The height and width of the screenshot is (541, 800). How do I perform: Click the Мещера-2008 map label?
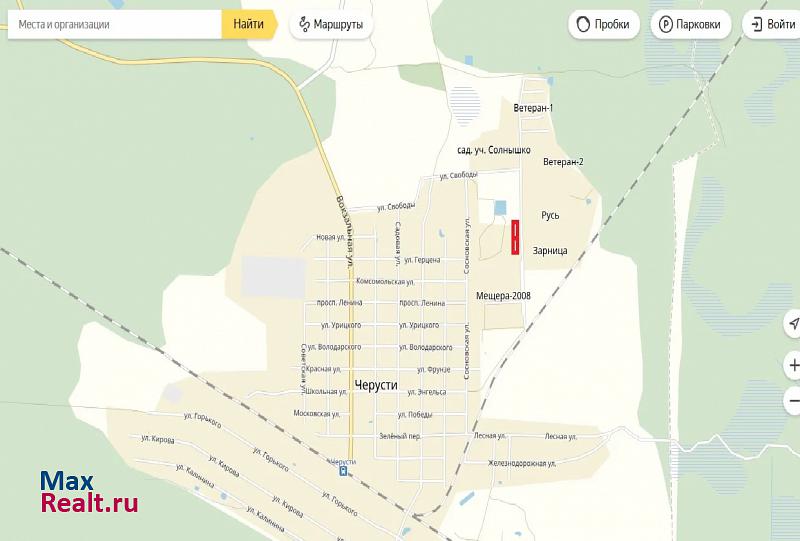pos(503,295)
